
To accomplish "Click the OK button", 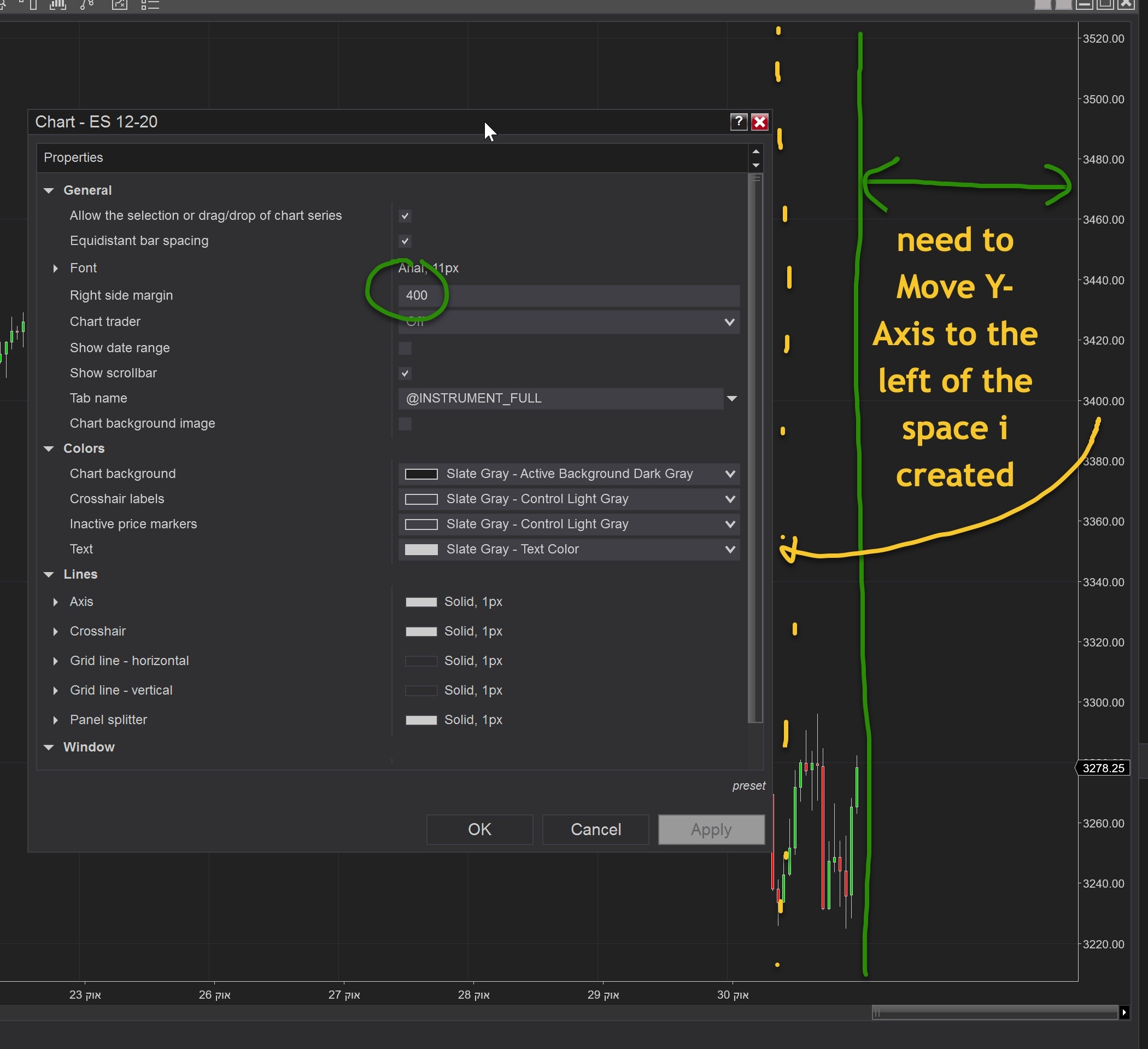I will (479, 829).
